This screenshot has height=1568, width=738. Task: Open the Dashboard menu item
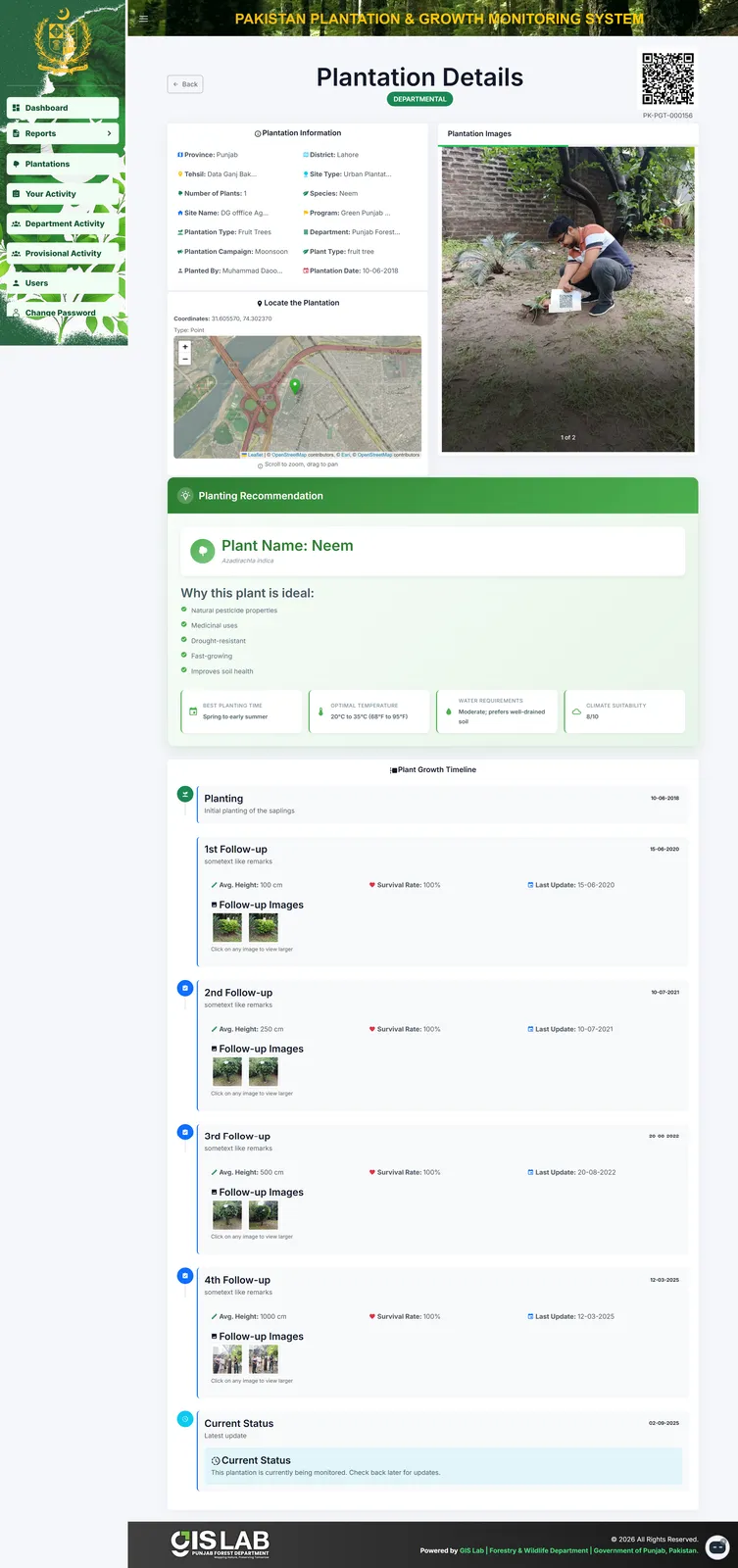tap(63, 108)
